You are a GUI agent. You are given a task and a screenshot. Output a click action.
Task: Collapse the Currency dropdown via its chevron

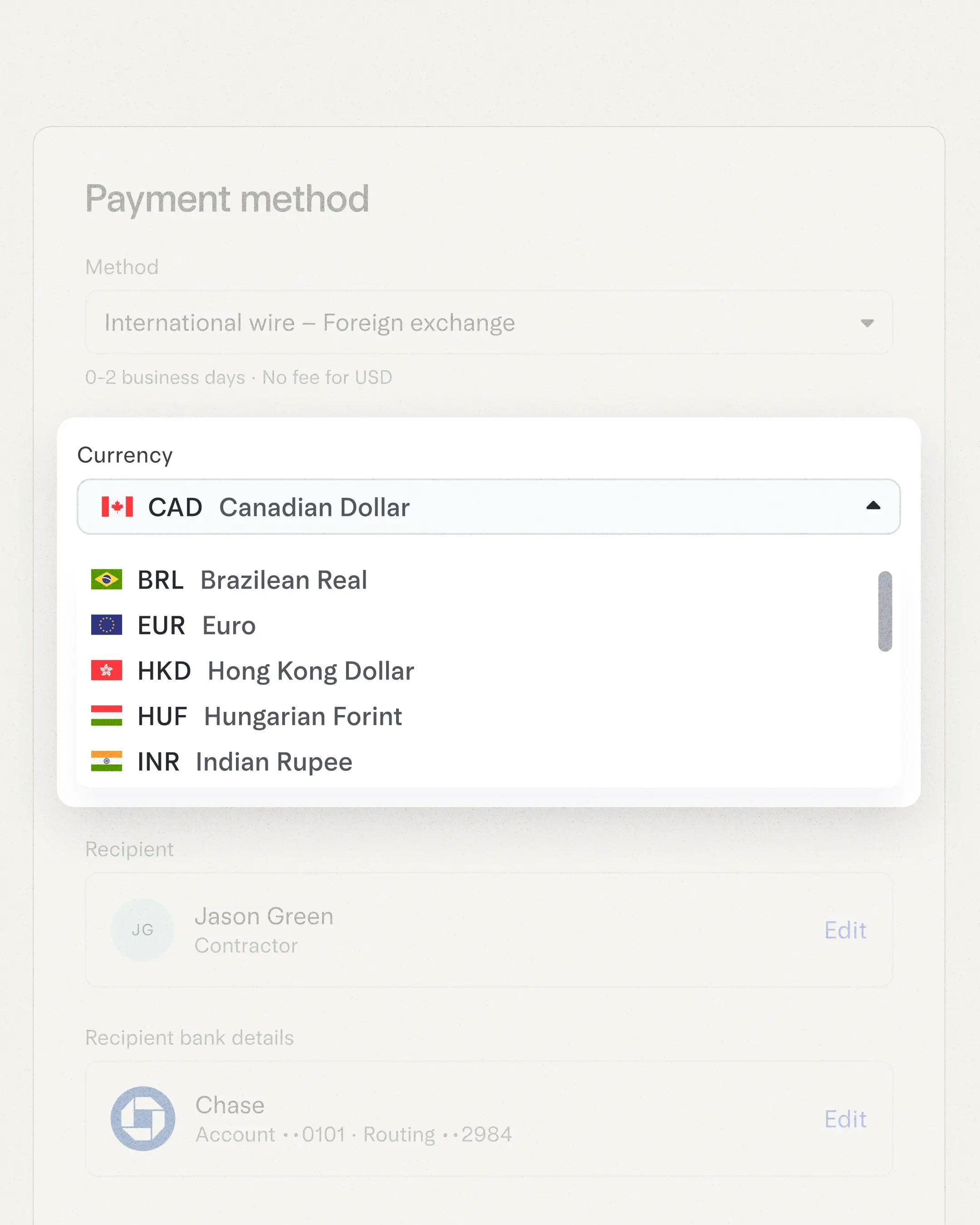point(873,505)
